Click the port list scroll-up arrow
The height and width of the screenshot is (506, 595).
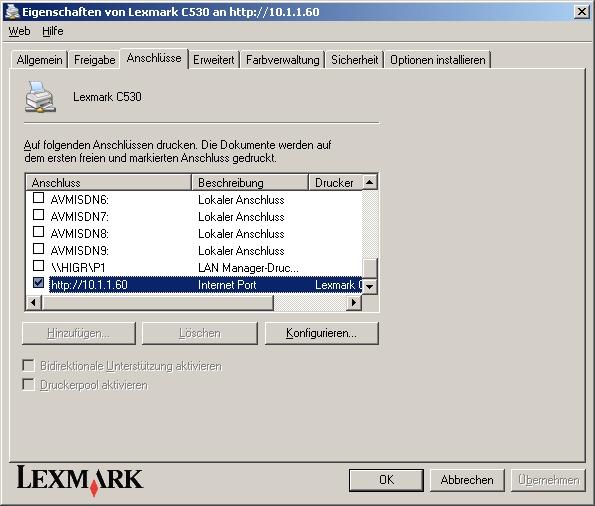pyautogui.click(x=370, y=183)
